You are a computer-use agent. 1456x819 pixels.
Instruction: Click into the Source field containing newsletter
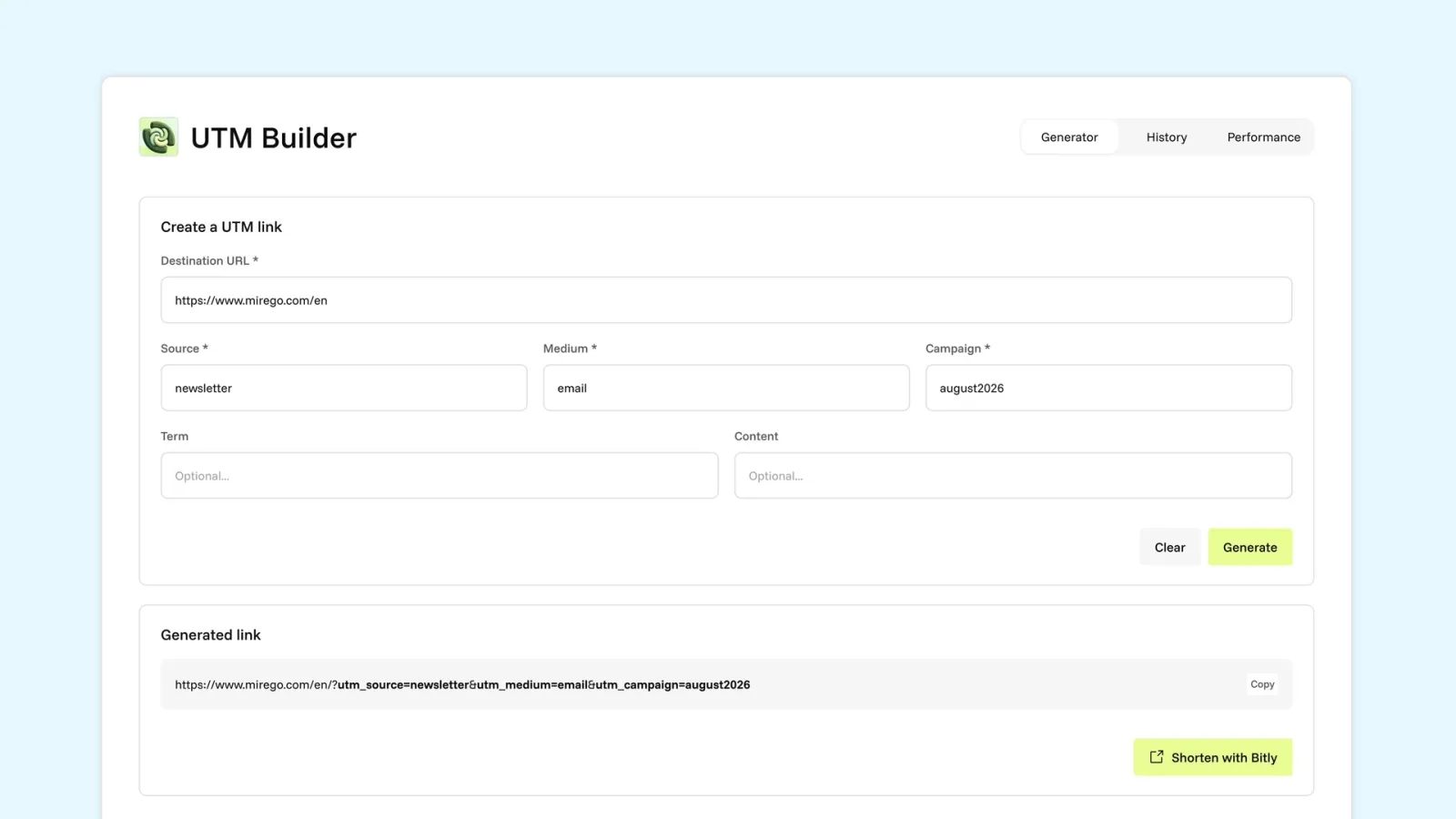coord(344,388)
